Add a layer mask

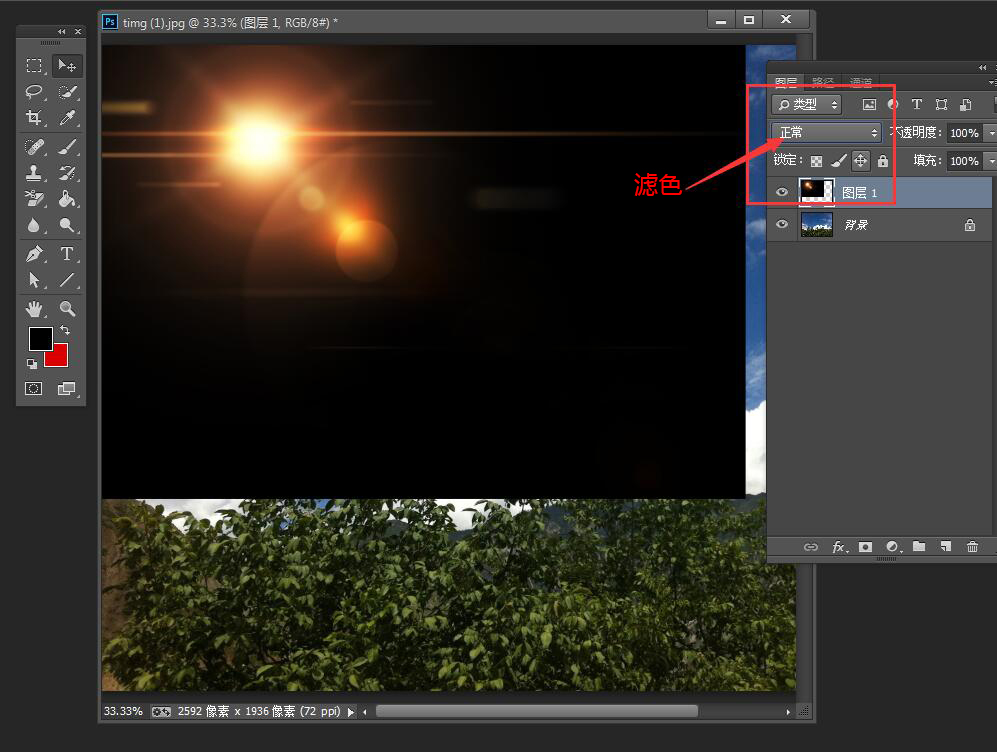[x=865, y=547]
